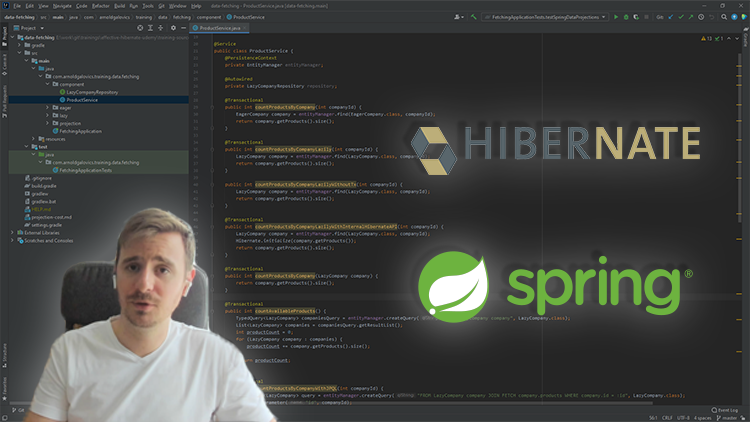Open the Pull Requests side tab

tap(4, 101)
